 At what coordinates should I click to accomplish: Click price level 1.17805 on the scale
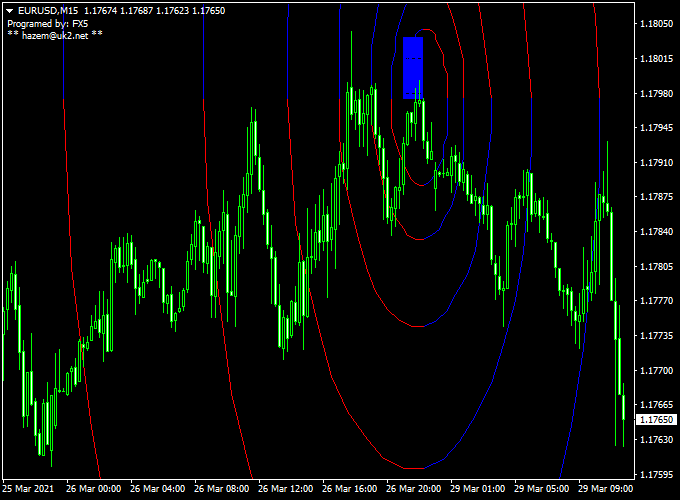[x=657, y=266]
